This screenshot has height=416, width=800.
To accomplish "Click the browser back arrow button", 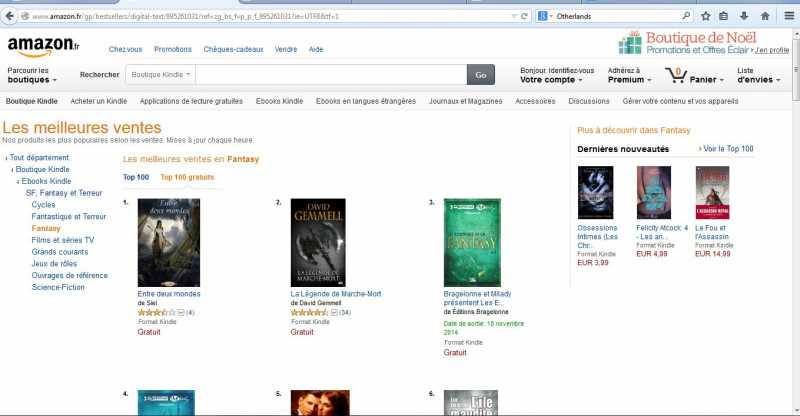I will tap(9, 16).
